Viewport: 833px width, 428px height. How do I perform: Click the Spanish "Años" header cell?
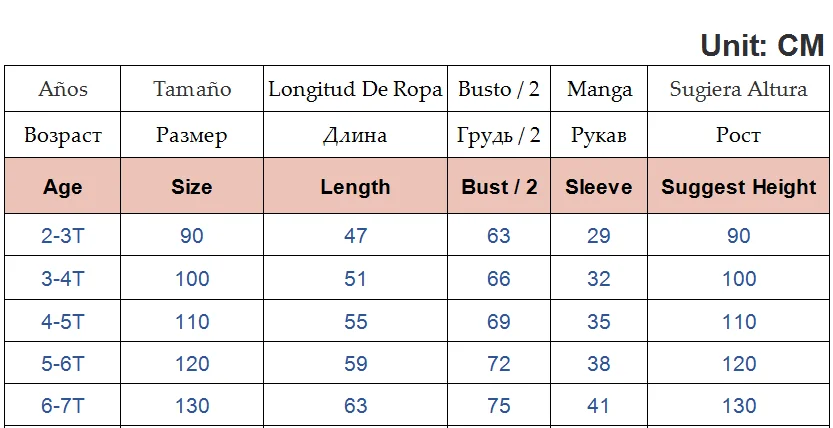[63, 89]
